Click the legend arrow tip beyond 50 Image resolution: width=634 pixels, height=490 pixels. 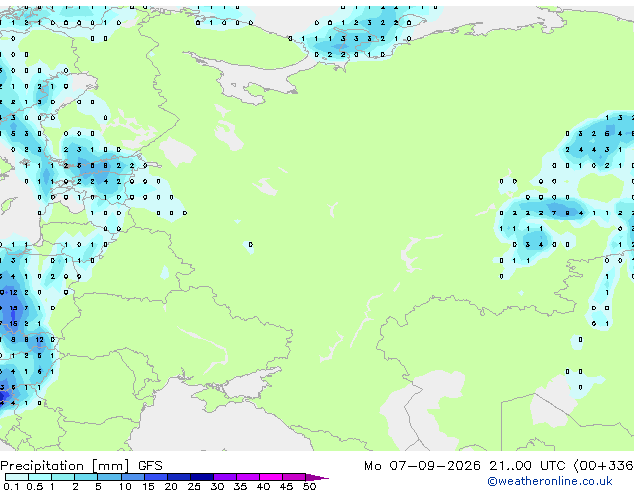tap(317, 477)
